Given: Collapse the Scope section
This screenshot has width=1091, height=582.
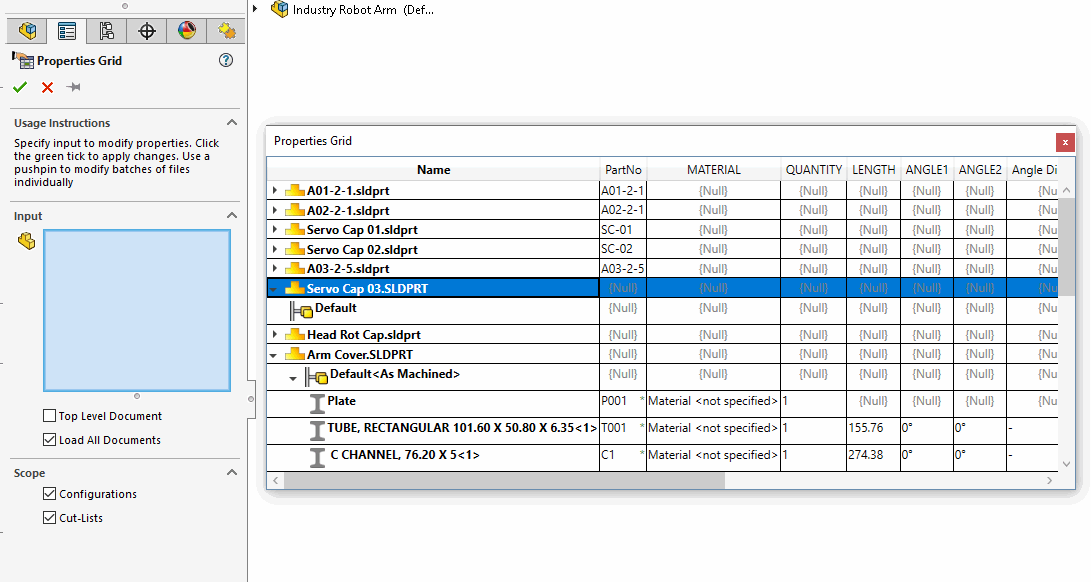Looking at the screenshot, I should (232, 473).
